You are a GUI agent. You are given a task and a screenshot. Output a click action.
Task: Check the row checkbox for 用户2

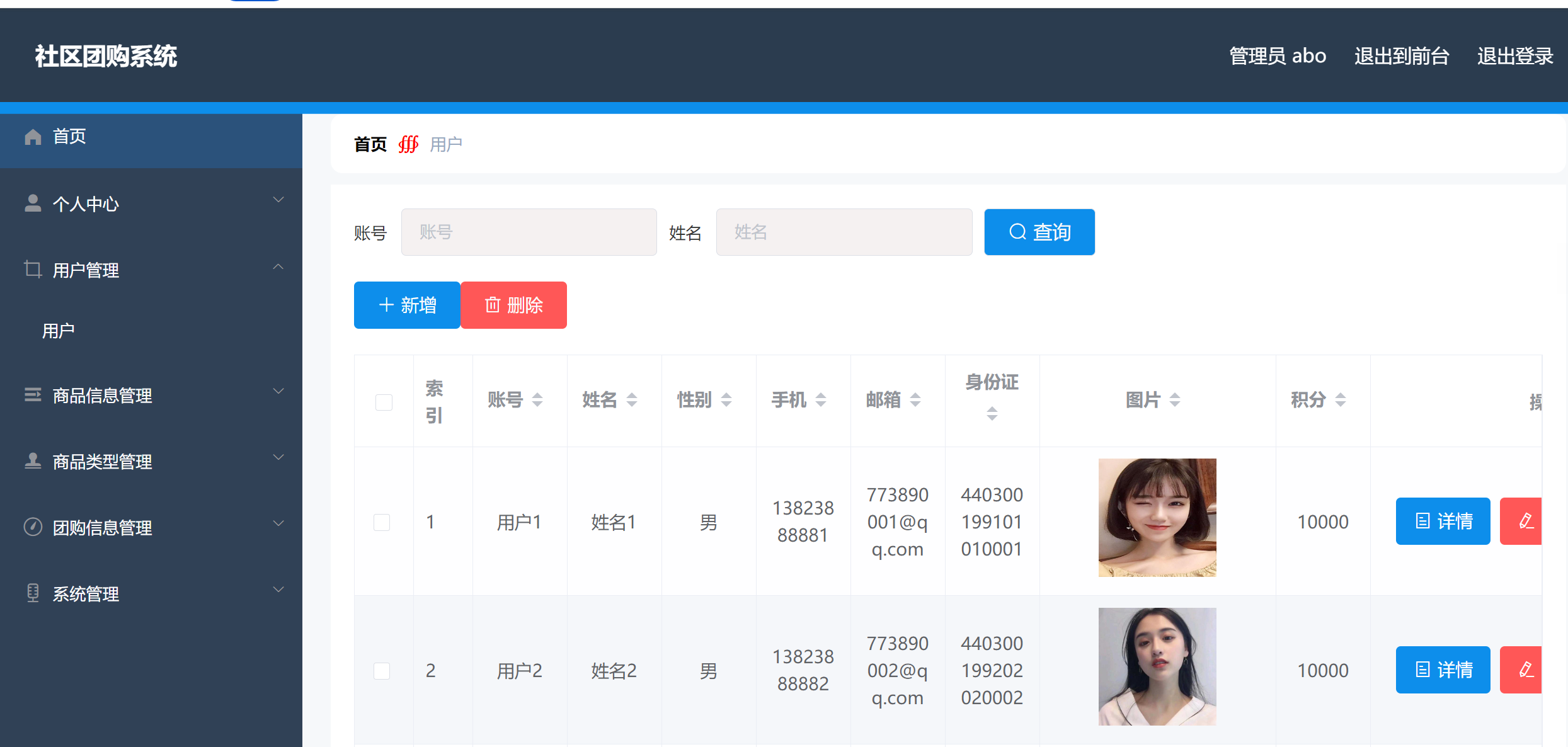[382, 671]
